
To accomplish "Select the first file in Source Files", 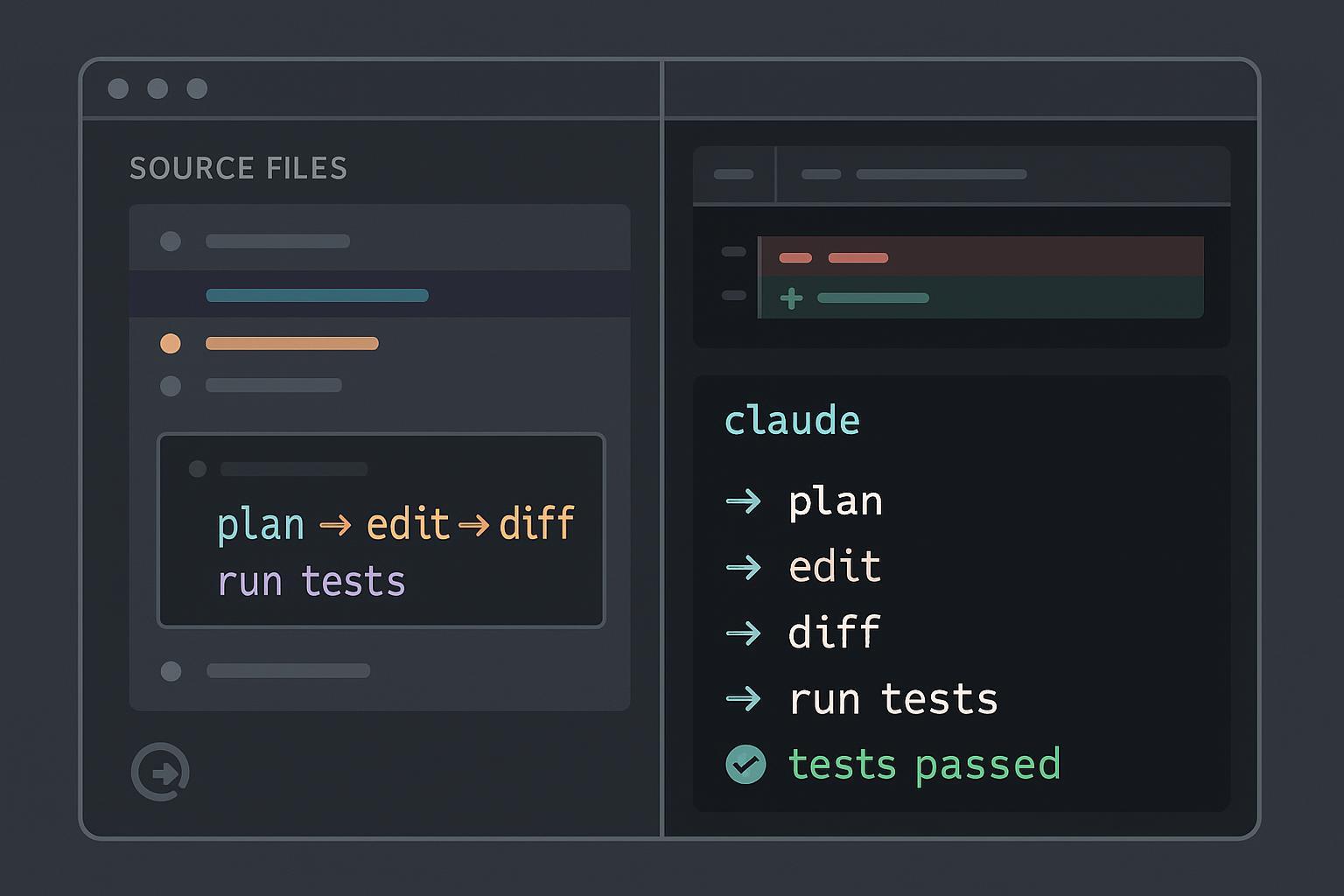I will [277, 241].
